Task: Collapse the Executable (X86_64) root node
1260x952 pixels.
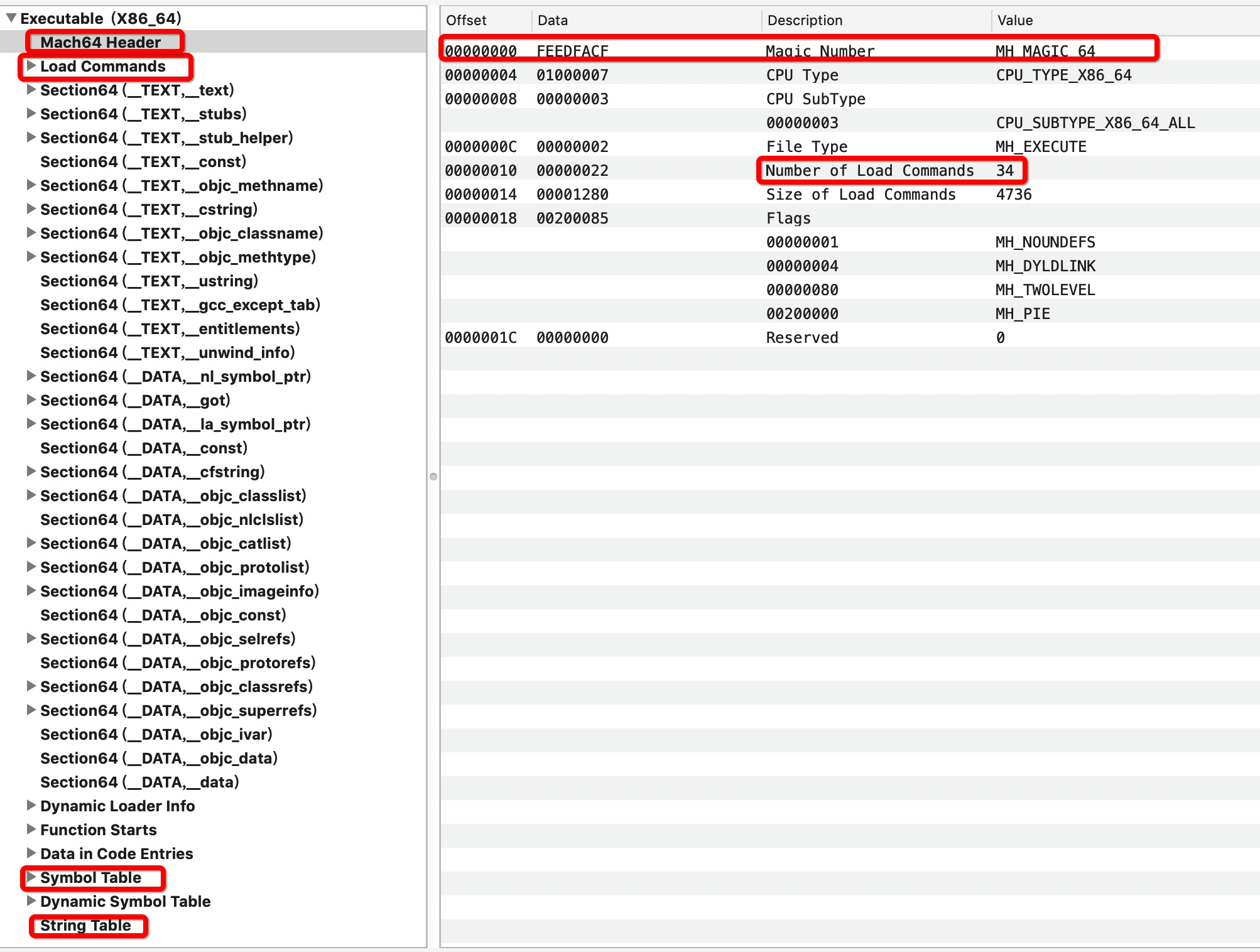Action: tap(11, 18)
